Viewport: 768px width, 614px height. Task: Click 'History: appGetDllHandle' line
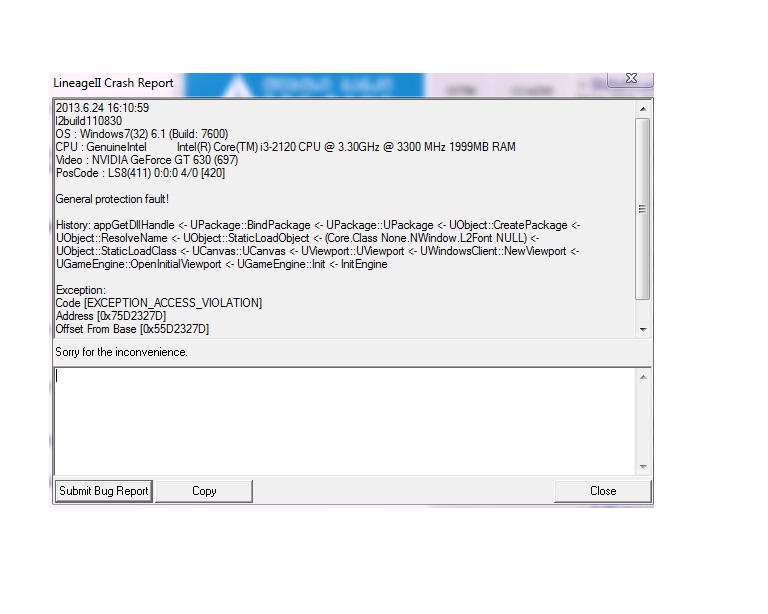point(318,225)
